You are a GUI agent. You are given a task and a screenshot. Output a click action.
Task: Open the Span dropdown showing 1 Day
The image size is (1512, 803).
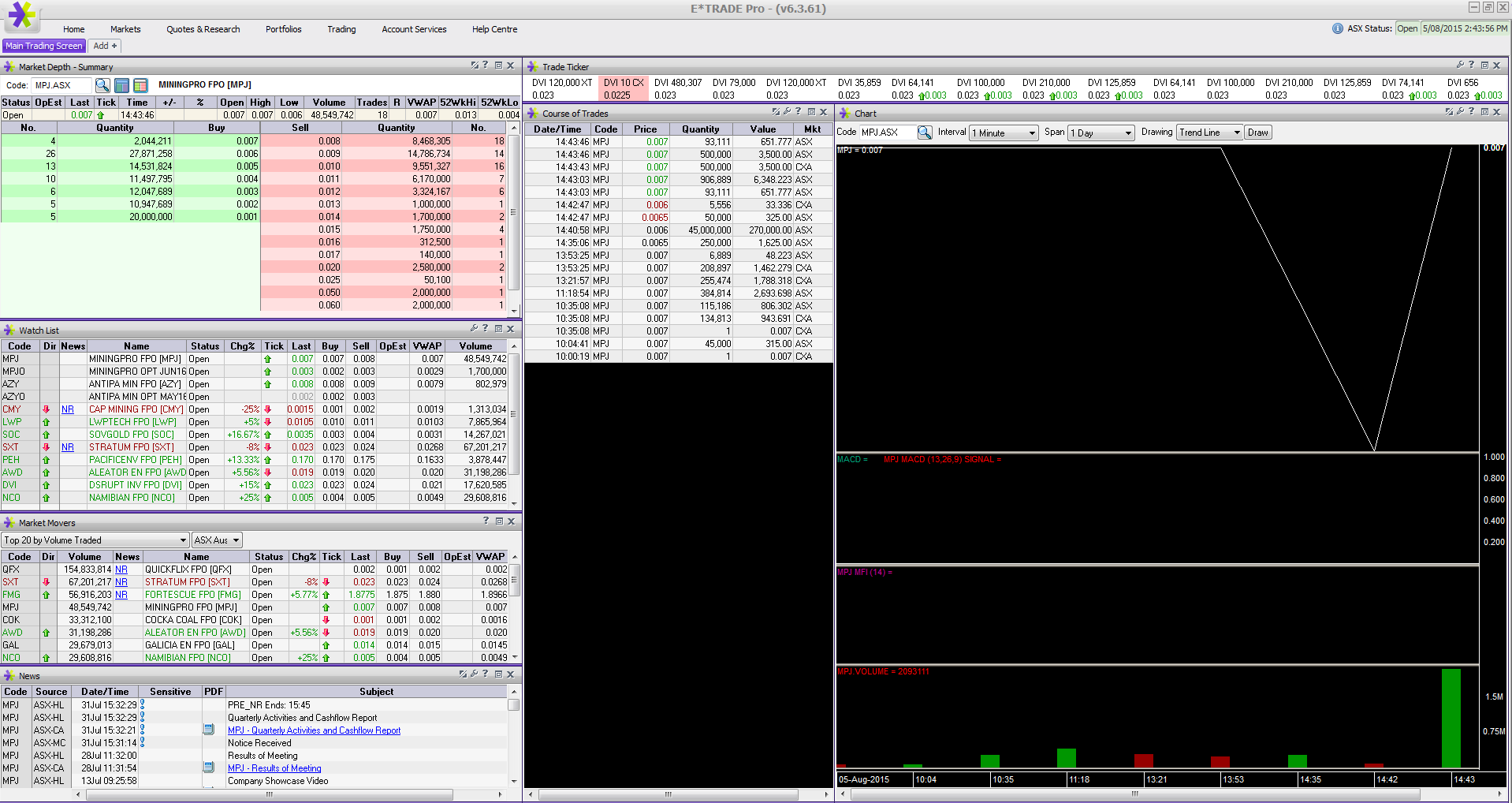tap(1101, 133)
